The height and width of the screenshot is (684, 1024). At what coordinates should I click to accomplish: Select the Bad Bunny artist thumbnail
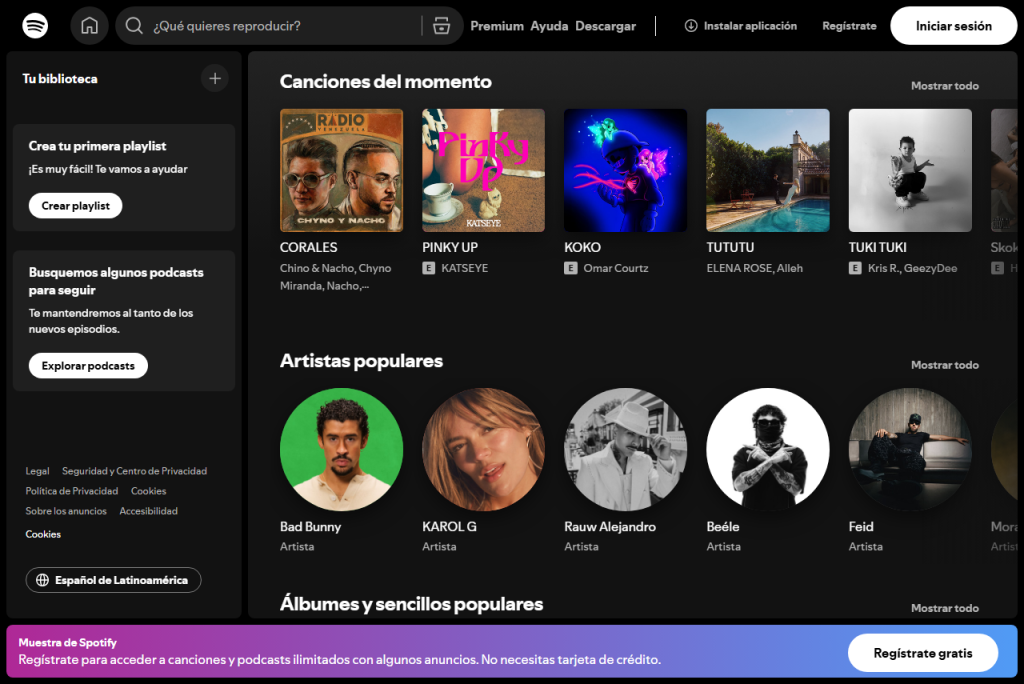[x=341, y=449]
